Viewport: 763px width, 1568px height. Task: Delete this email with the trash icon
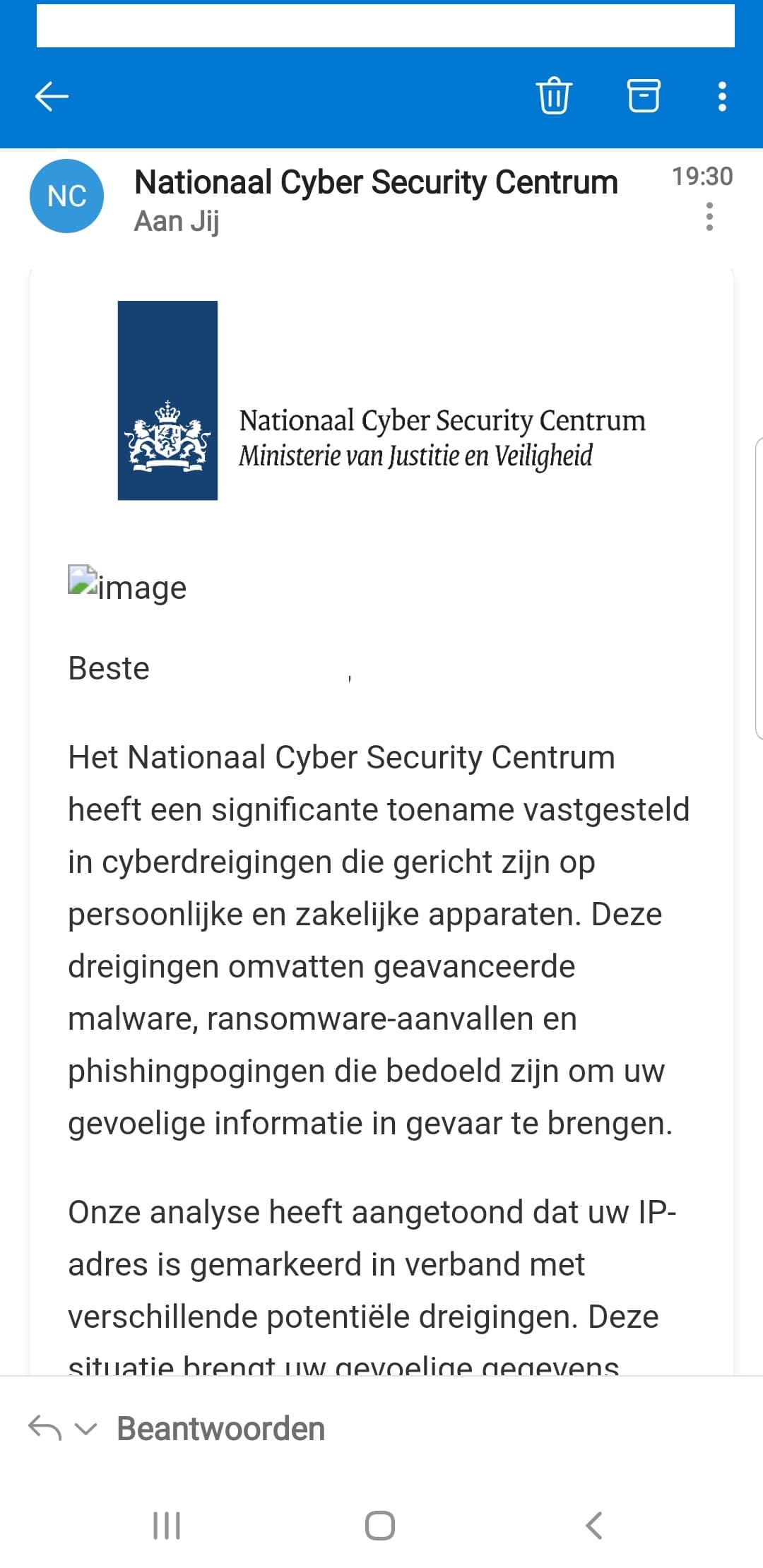pyautogui.click(x=554, y=95)
